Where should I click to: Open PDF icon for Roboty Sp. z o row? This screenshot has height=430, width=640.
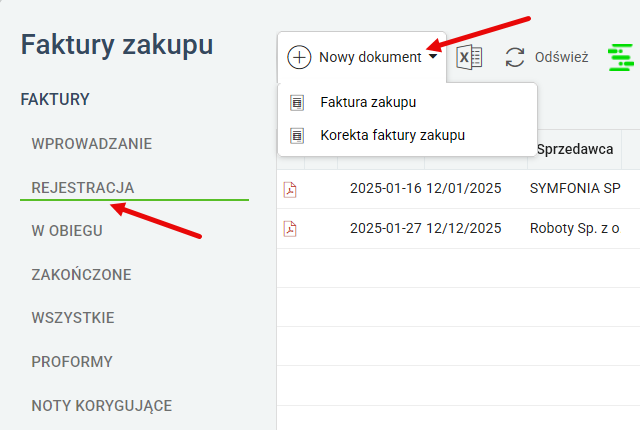pos(290,229)
